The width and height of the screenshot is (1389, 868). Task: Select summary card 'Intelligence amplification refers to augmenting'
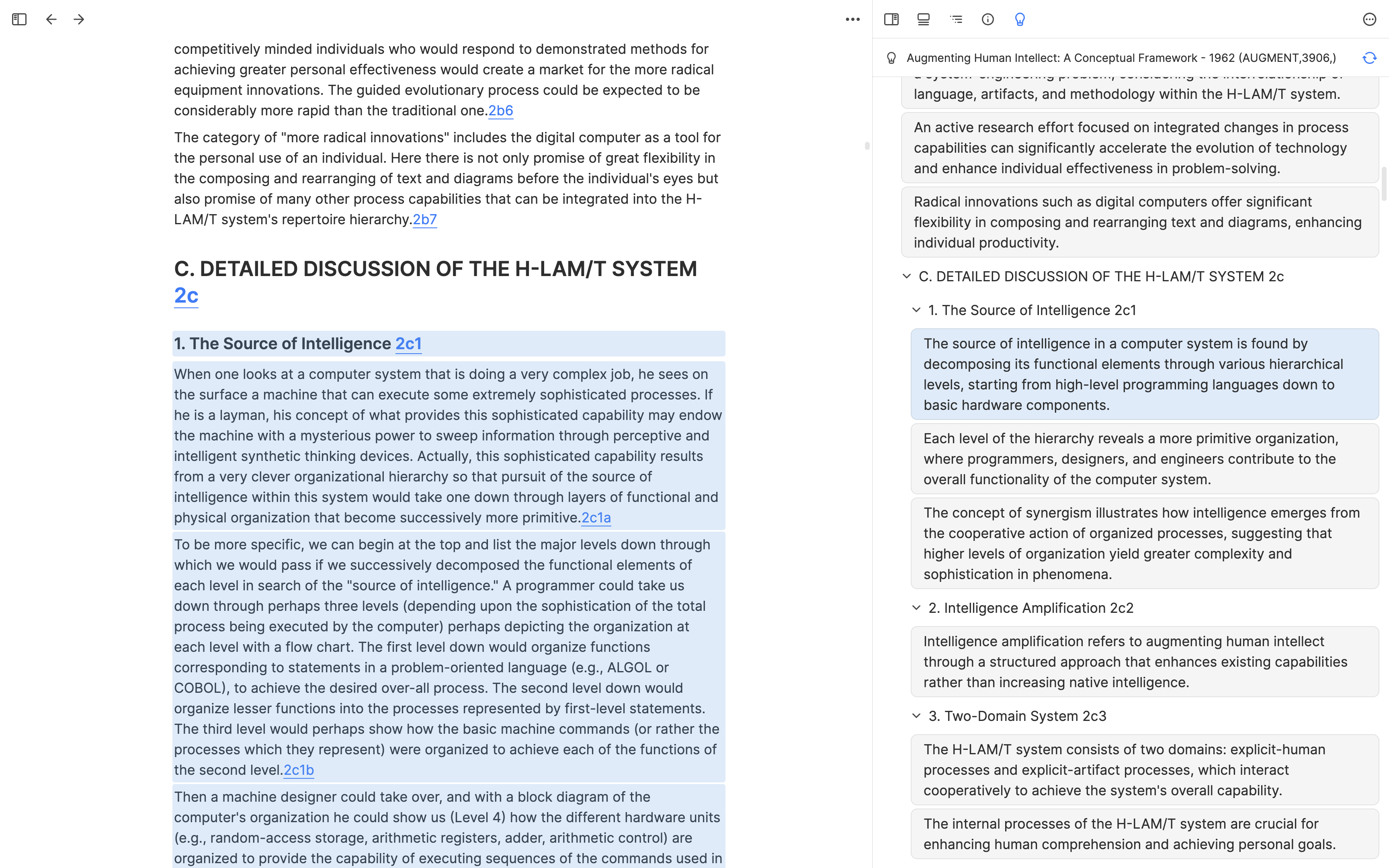pyautogui.click(x=1145, y=661)
